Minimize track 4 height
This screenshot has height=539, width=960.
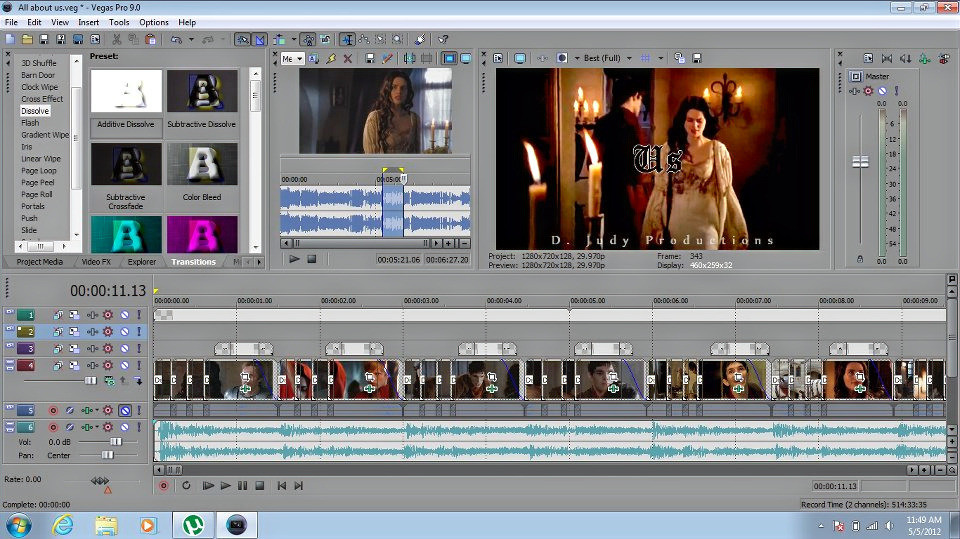click(10, 362)
